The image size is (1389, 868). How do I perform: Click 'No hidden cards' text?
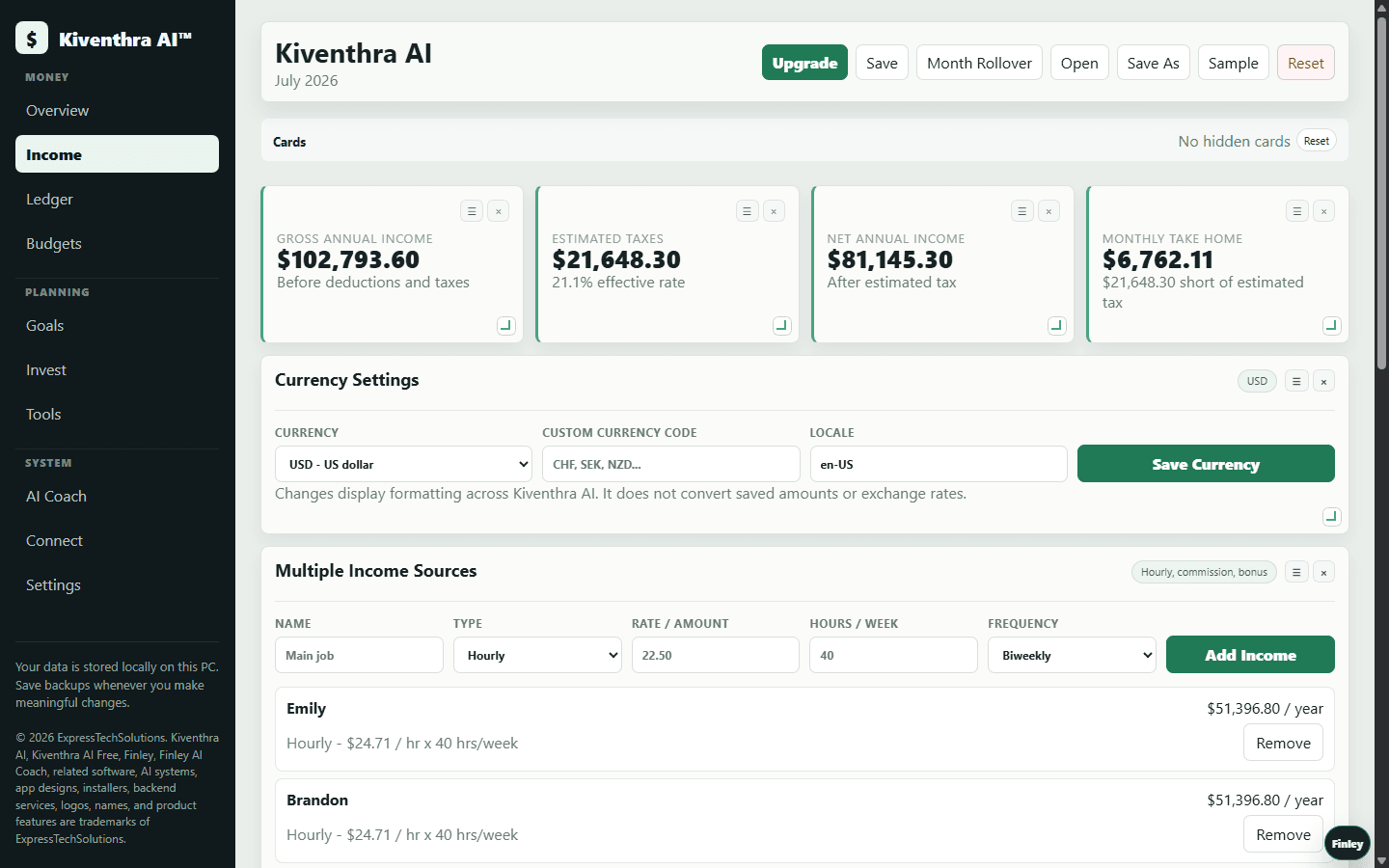pyautogui.click(x=1234, y=141)
